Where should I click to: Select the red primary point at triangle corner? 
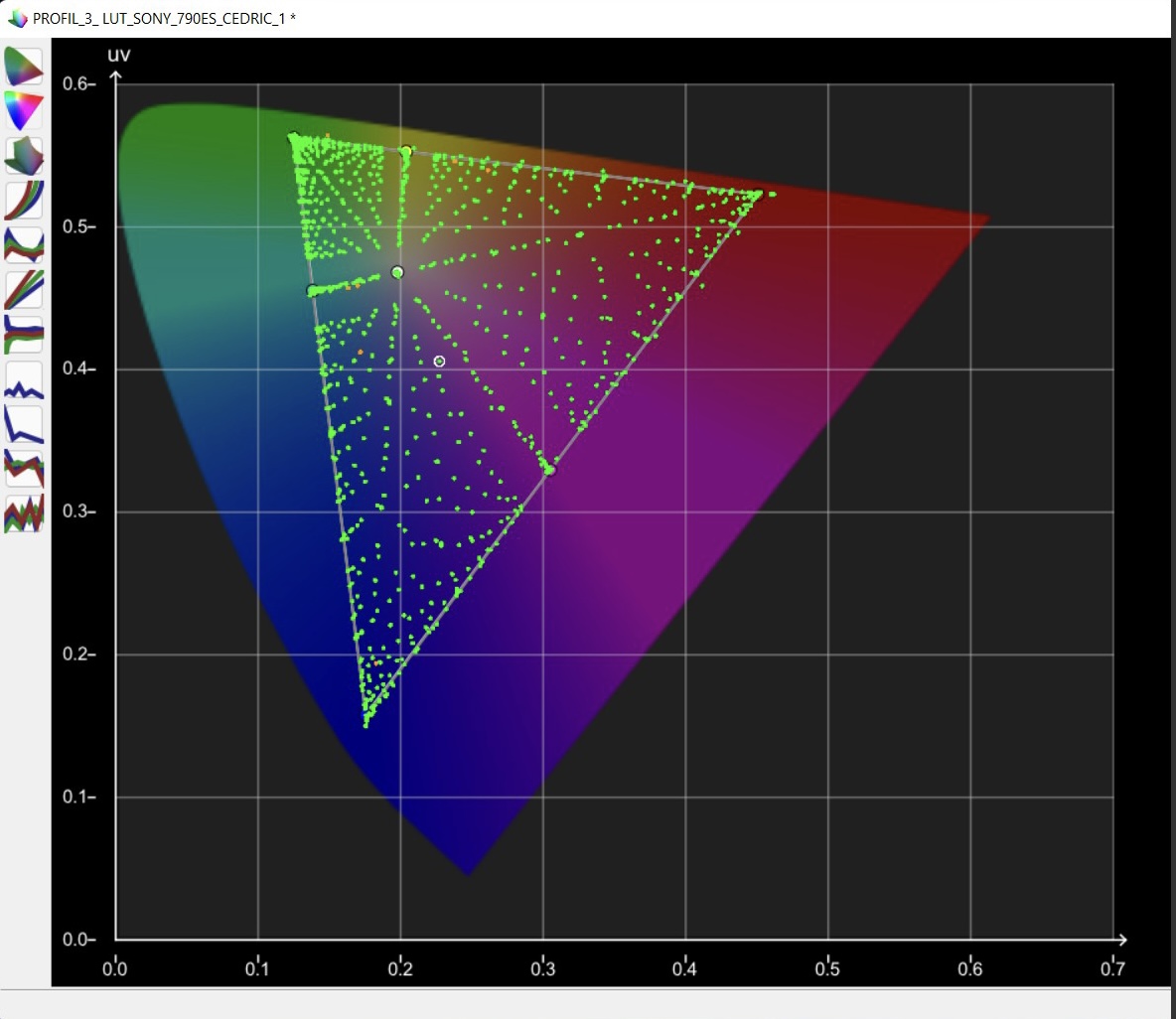(x=758, y=195)
